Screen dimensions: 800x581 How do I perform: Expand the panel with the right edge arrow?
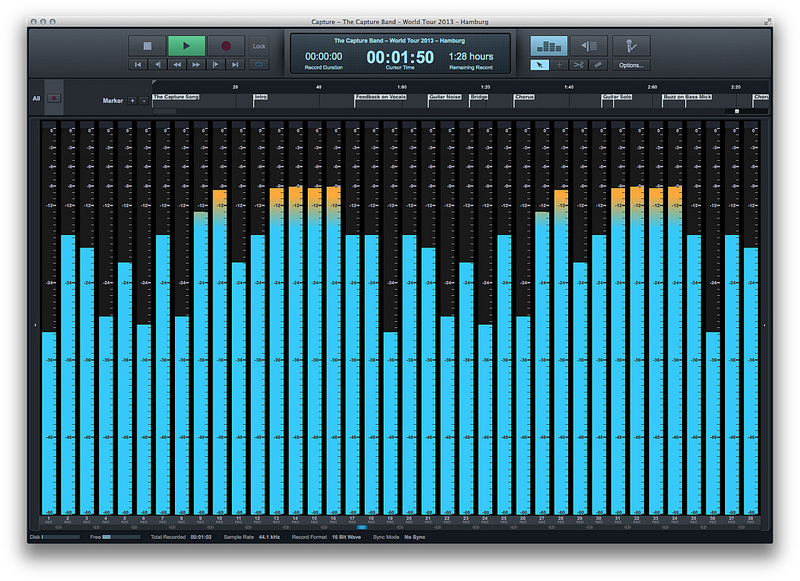(764, 324)
